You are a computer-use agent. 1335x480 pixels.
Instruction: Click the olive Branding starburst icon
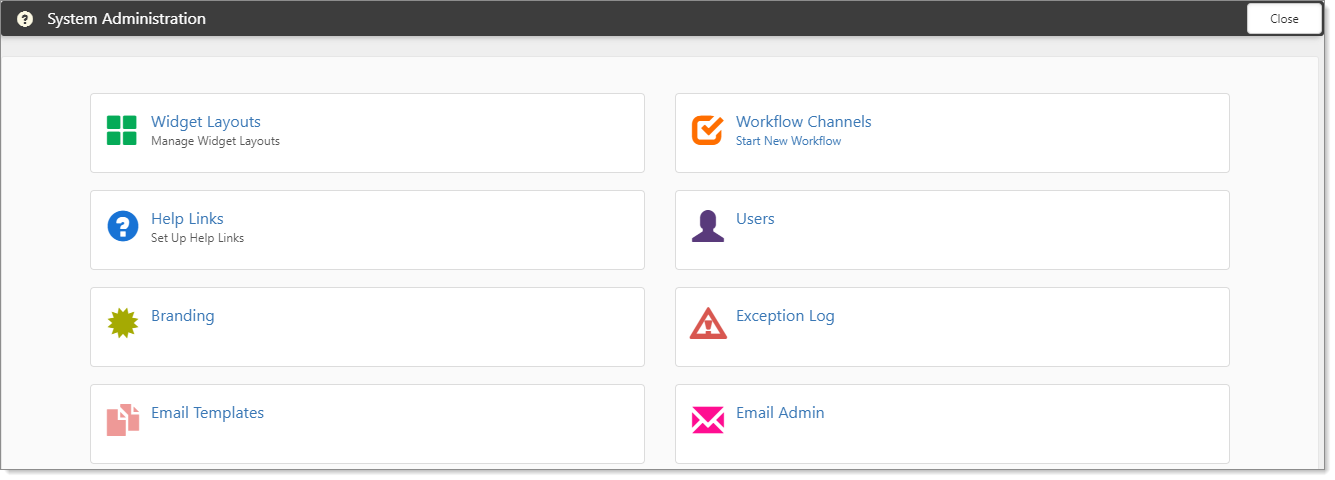click(122, 323)
